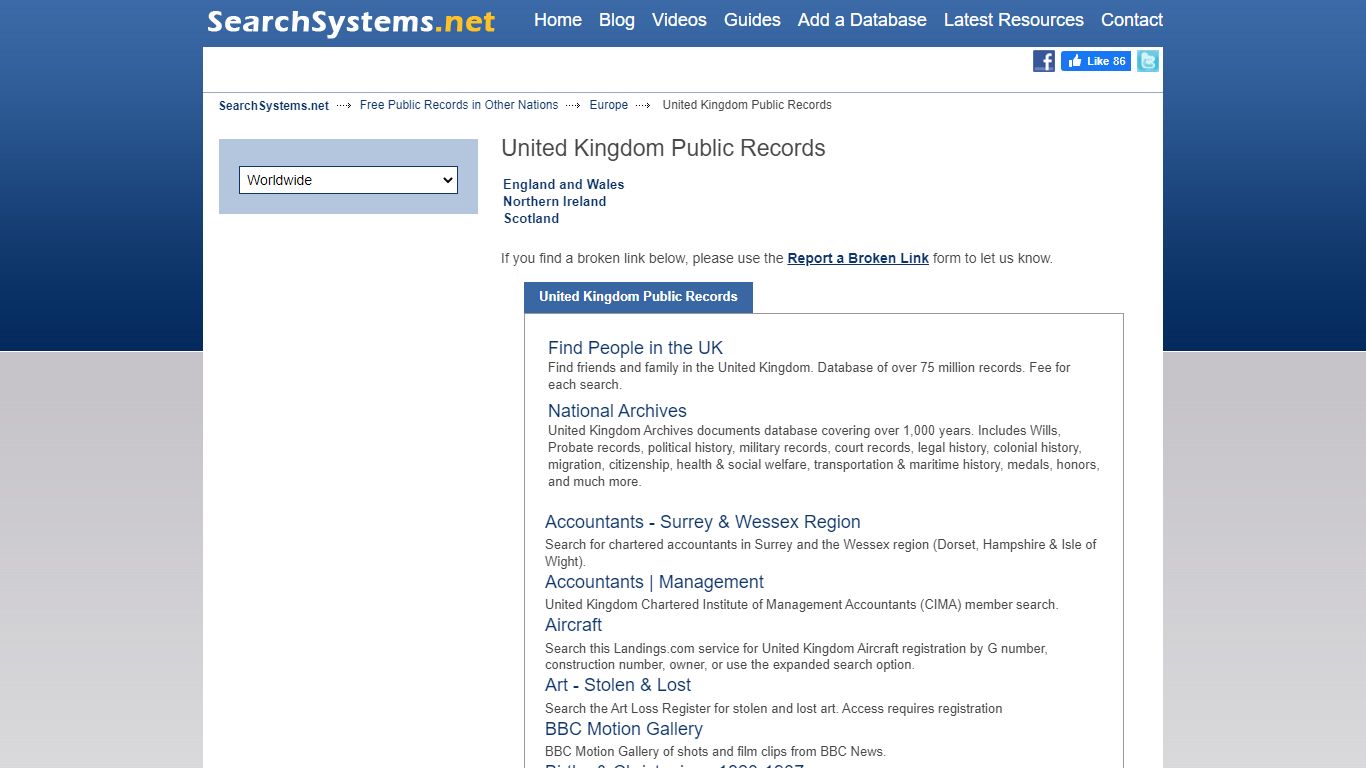
Task: Open the Contact menu item
Action: click(1132, 20)
